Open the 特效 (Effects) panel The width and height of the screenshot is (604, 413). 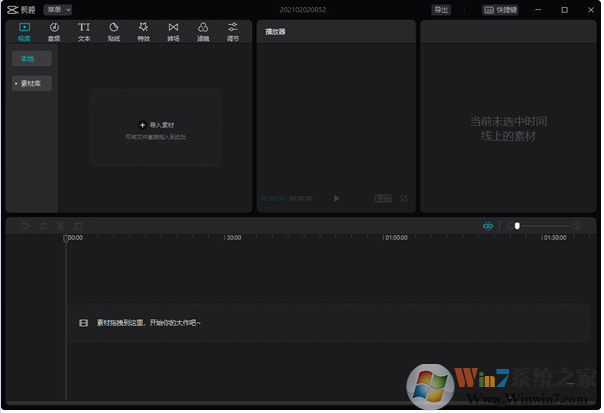[143, 31]
